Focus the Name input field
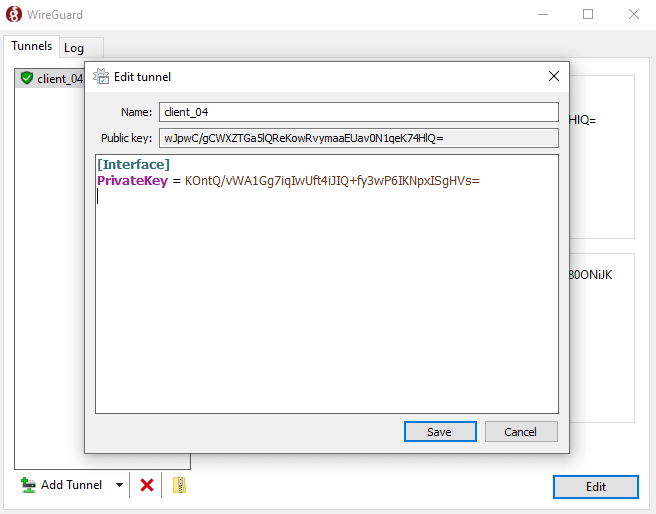This screenshot has width=656, height=514. coord(358,112)
